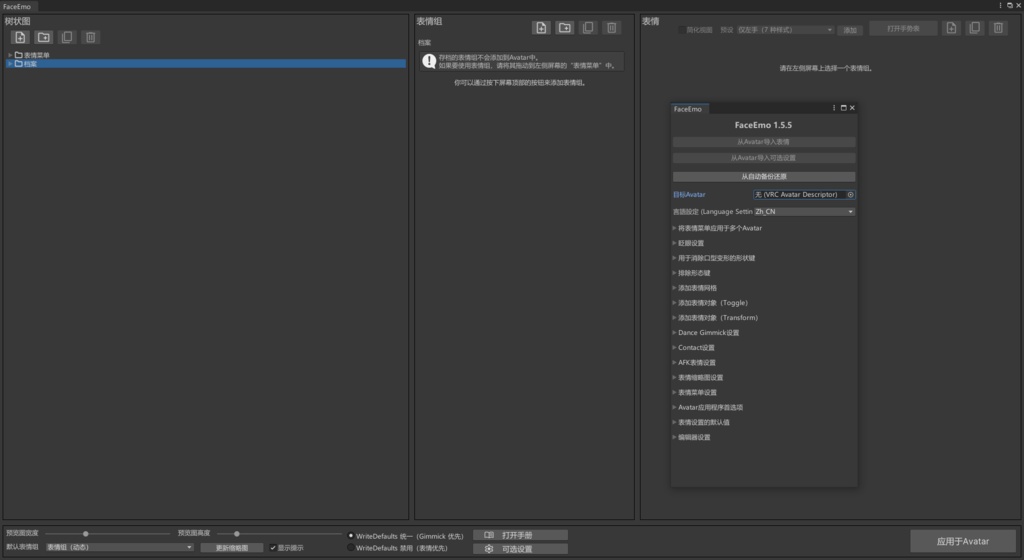Expand Avatar应用程序首选项 section
The image size is (1024, 560).
pos(674,407)
